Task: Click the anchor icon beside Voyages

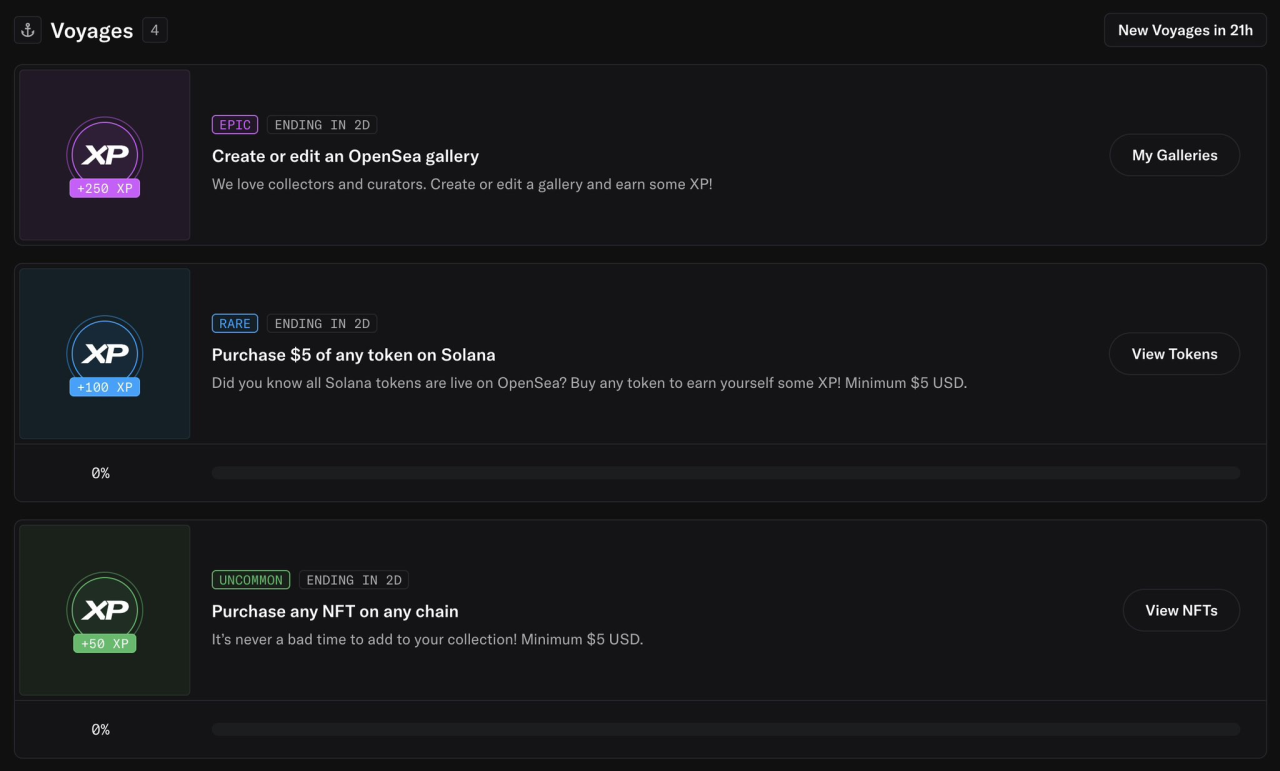Action: click(x=28, y=30)
